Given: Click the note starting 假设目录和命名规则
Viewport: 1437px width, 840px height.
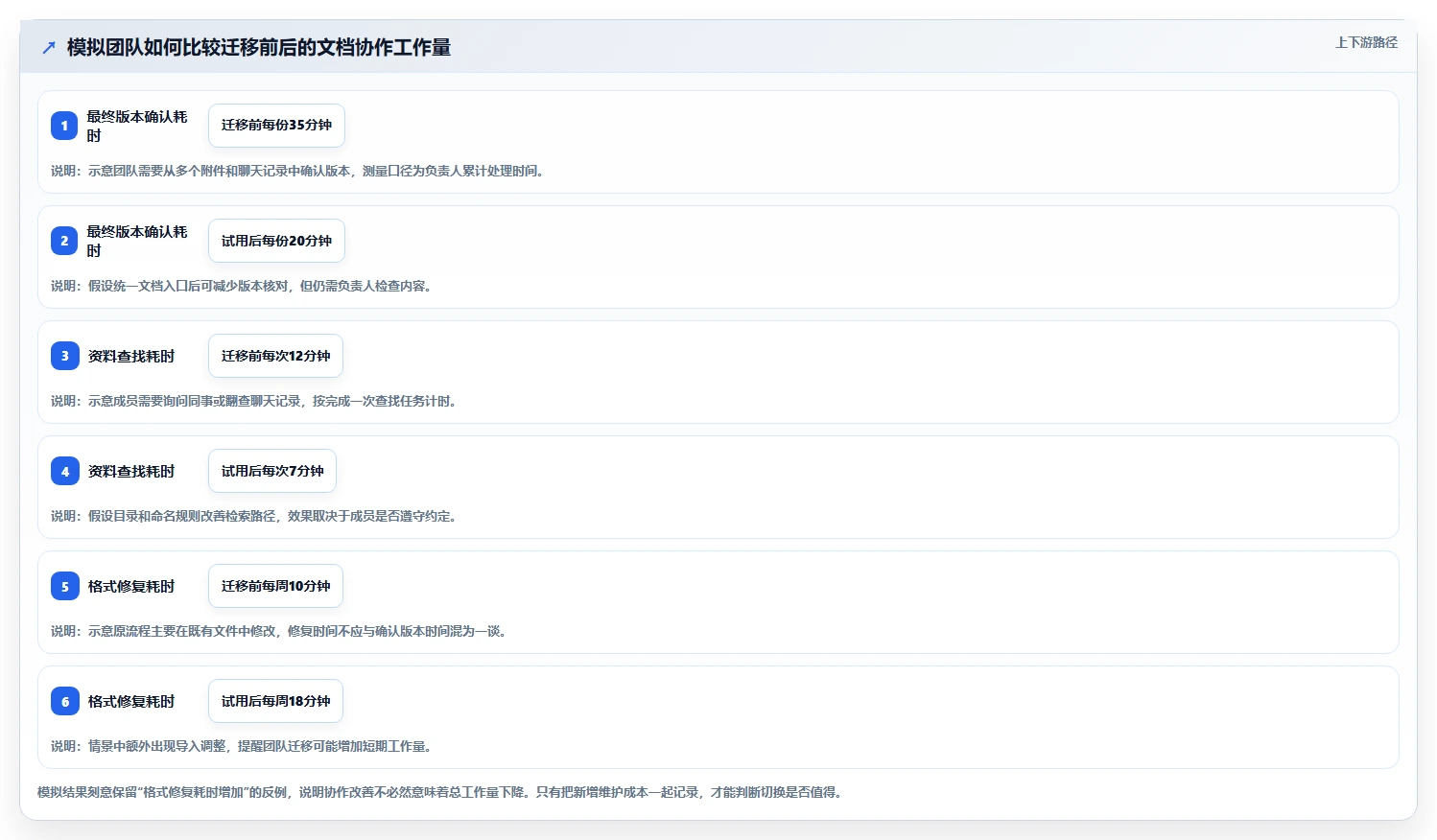Looking at the screenshot, I should tap(255, 516).
